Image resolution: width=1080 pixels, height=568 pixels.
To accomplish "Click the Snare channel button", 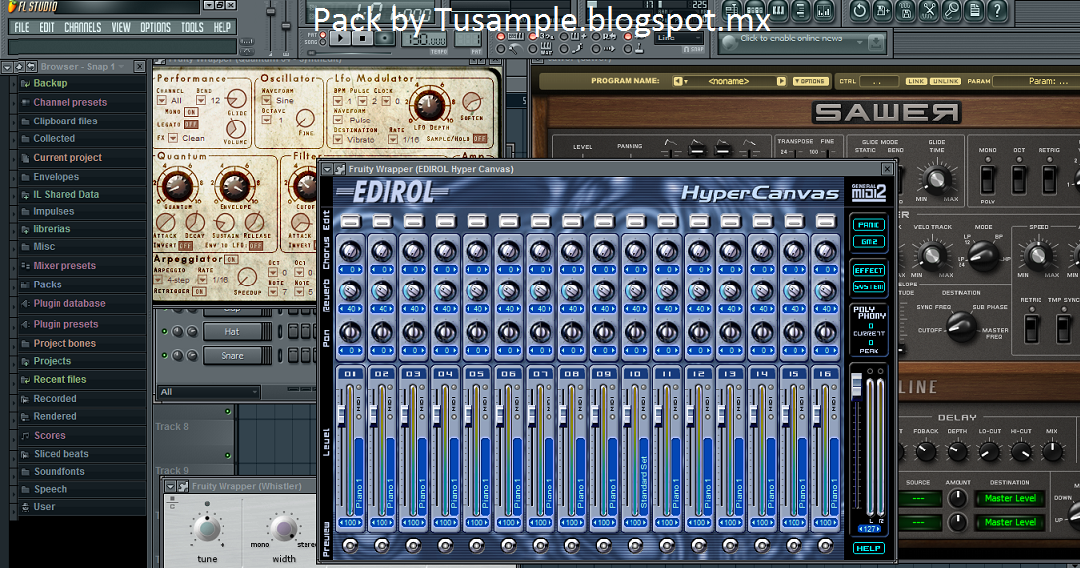I will click(x=234, y=356).
